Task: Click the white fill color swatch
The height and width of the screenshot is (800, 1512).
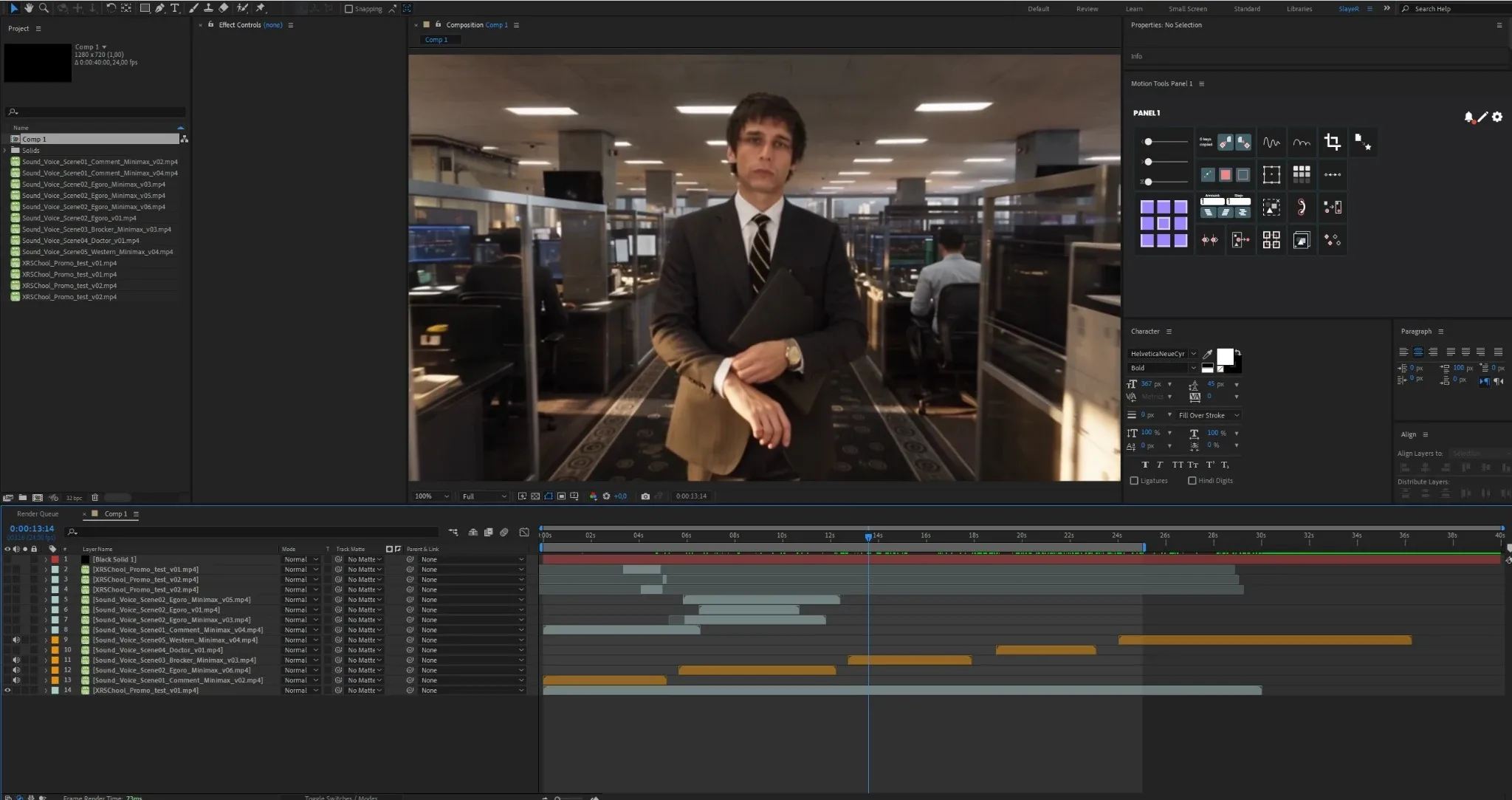Action: (1225, 357)
